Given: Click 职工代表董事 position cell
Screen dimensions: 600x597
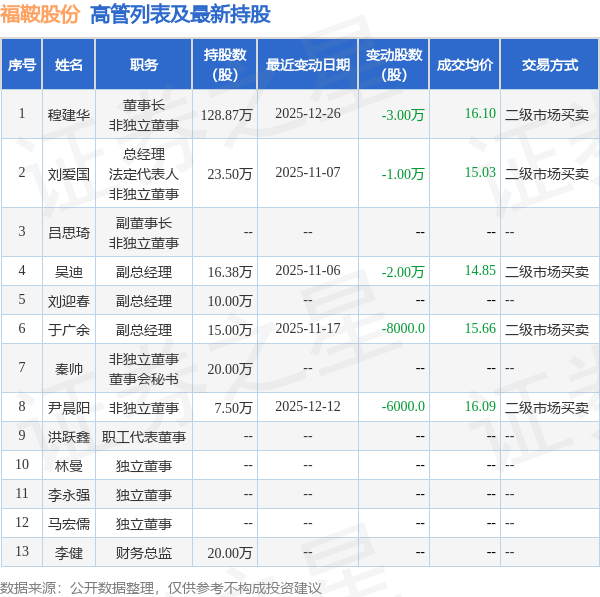Looking at the screenshot, I should pos(143,437).
